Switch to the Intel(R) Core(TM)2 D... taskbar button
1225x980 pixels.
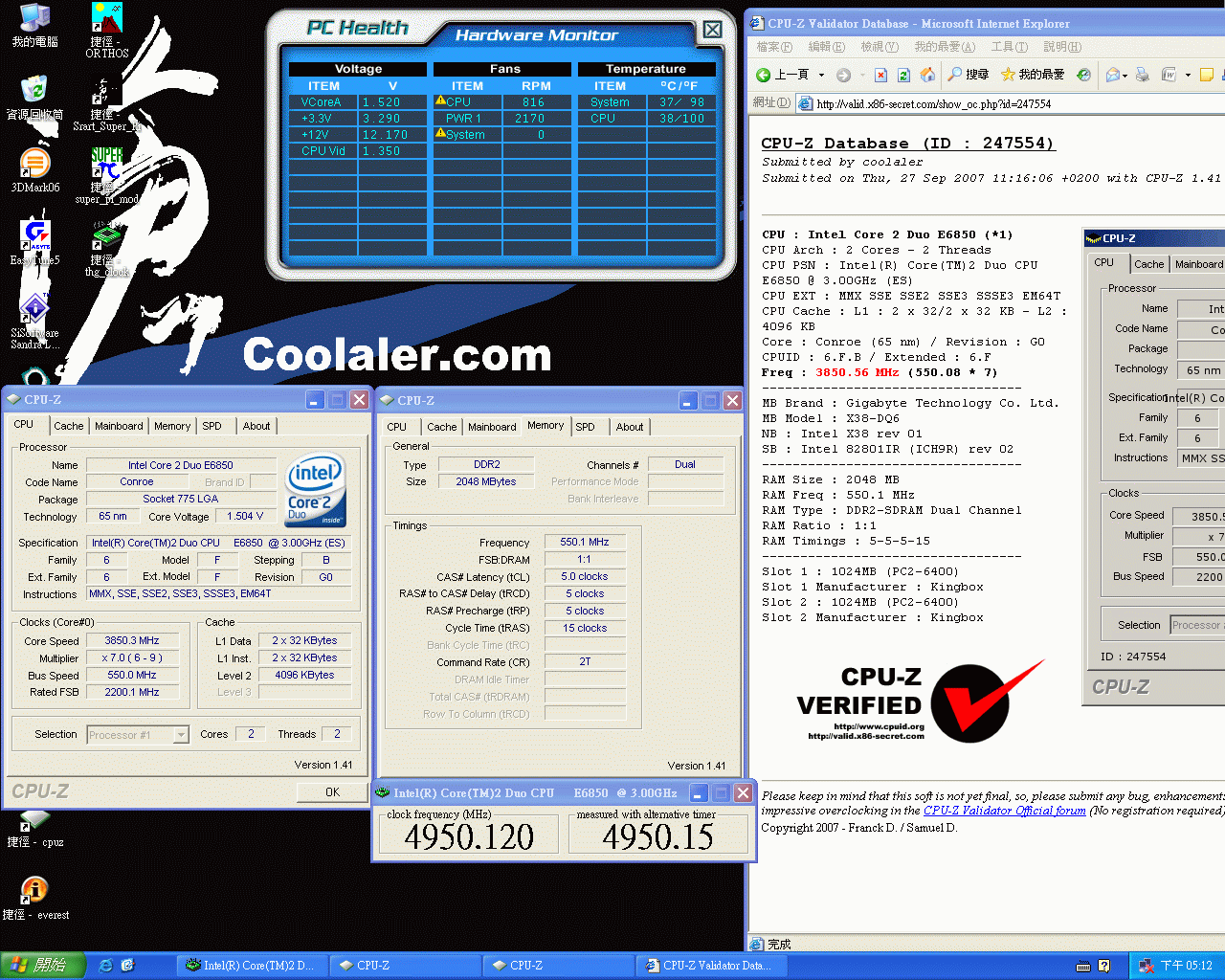coord(251,966)
